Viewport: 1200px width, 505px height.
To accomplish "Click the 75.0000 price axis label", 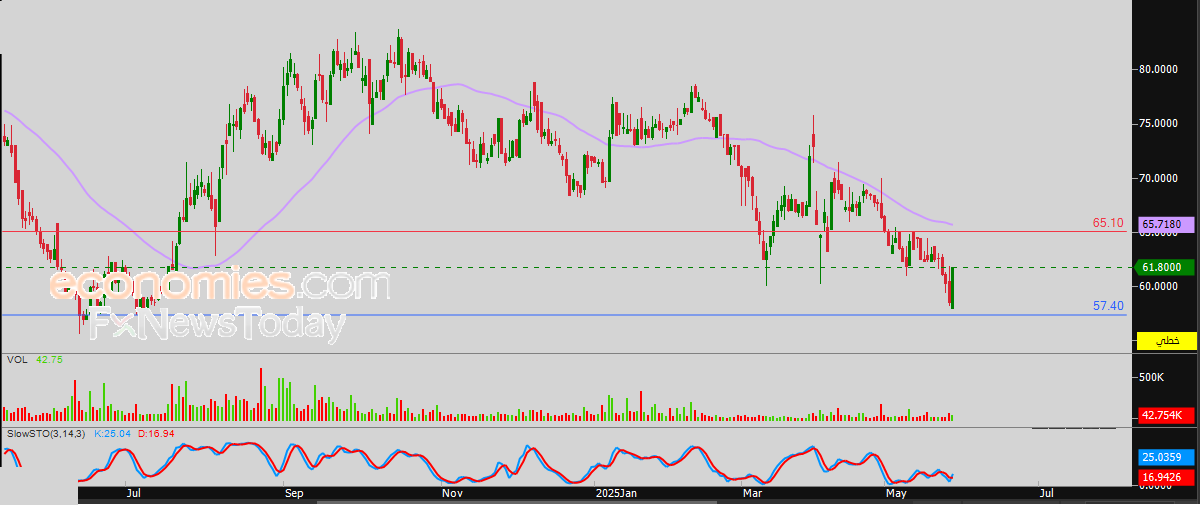I will pyautogui.click(x=1160, y=124).
